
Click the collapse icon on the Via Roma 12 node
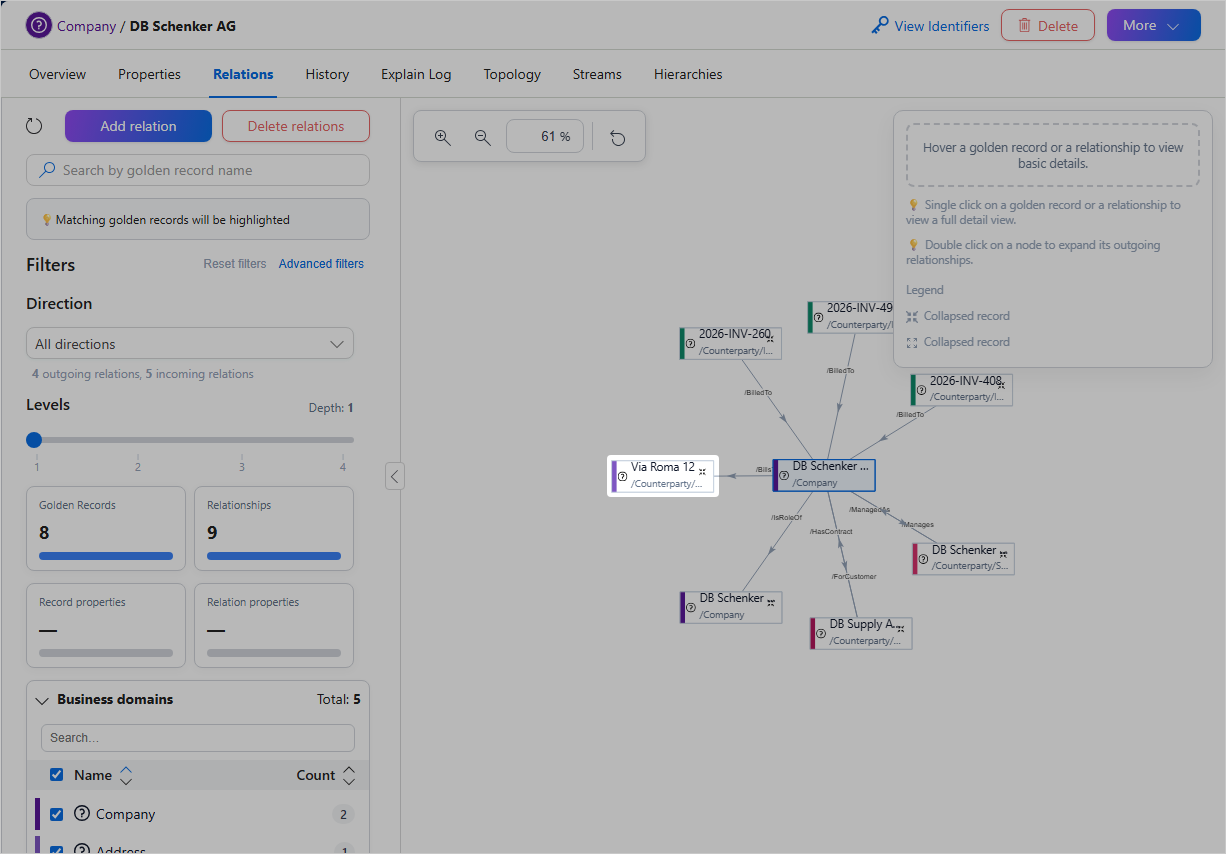[702, 471]
